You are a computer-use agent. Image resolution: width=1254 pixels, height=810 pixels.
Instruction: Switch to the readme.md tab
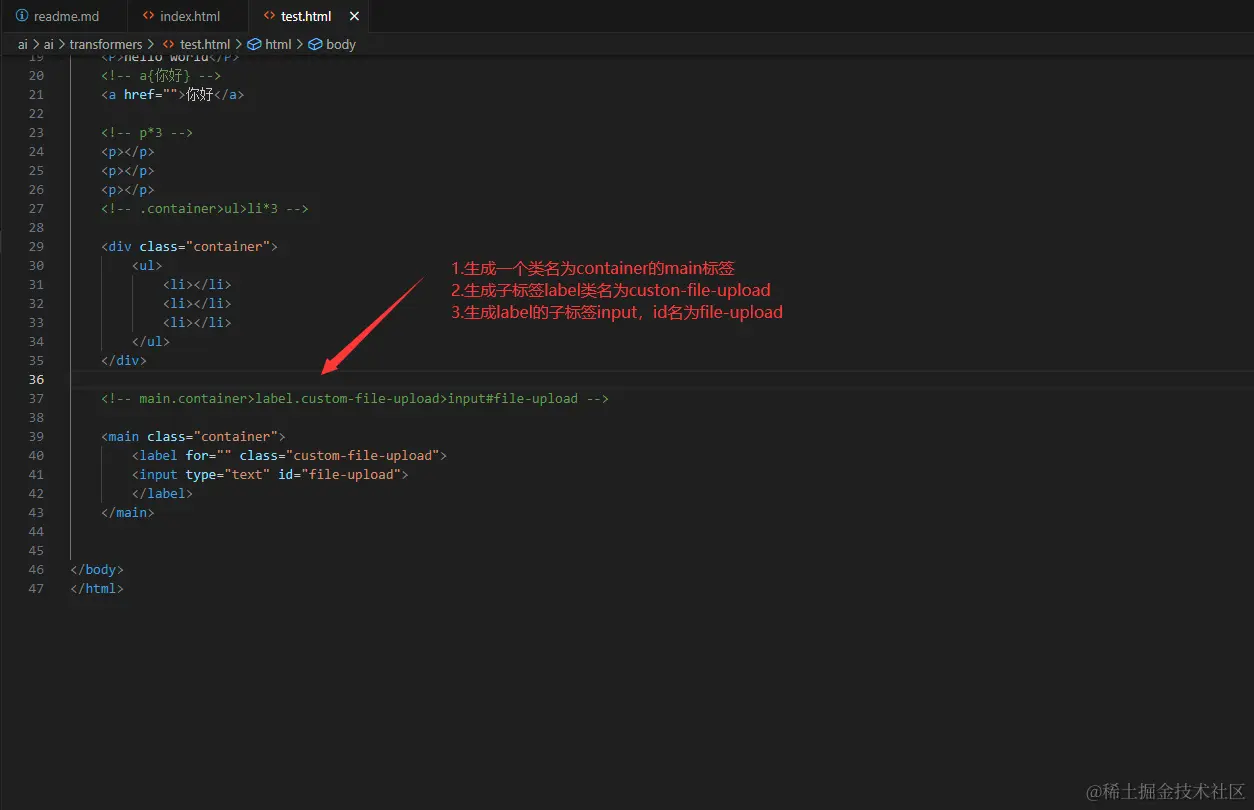[x=64, y=16]
